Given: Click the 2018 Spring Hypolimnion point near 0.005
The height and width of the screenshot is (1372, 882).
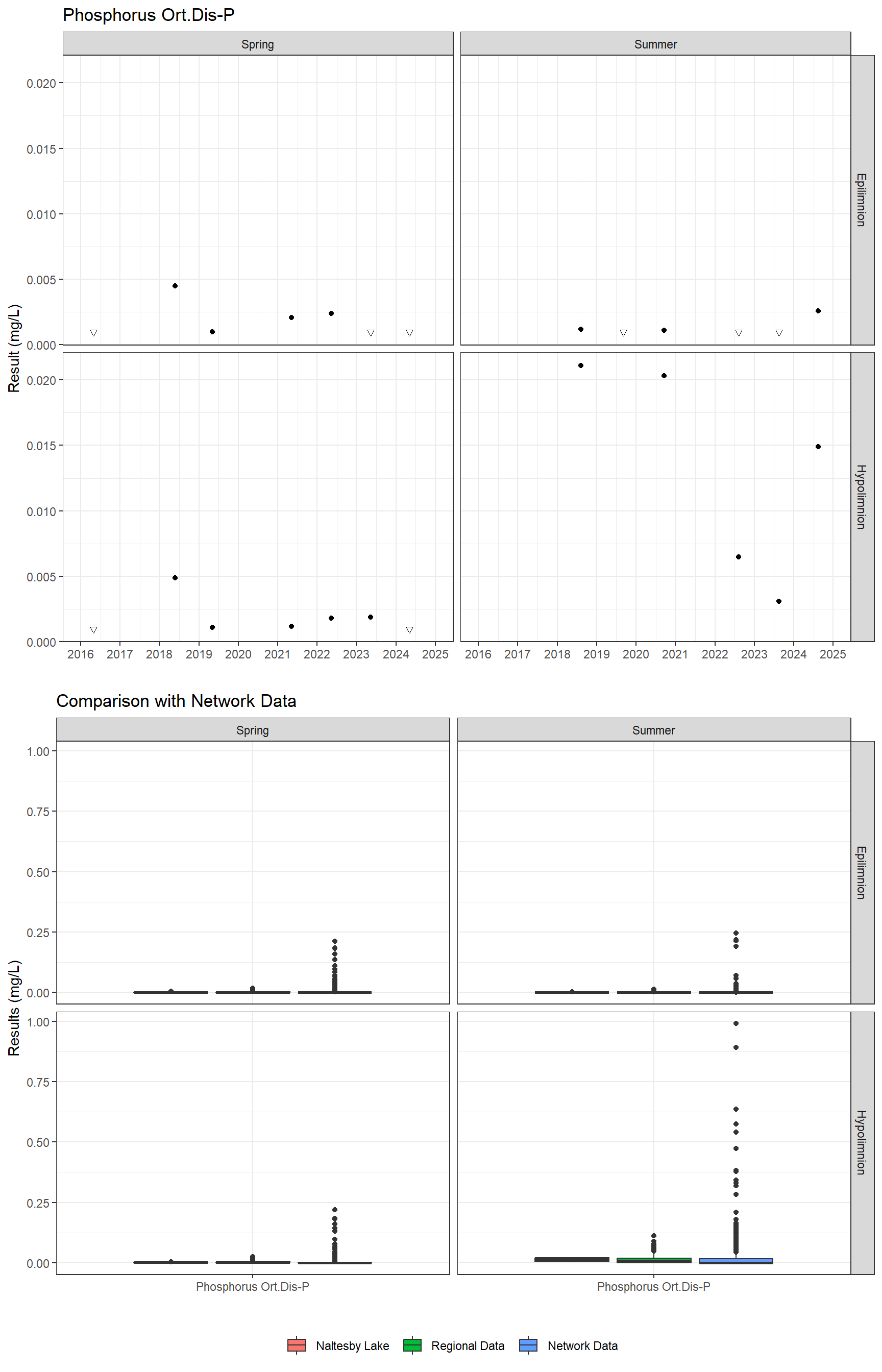Looking at the screenshot, I should 175,578.
